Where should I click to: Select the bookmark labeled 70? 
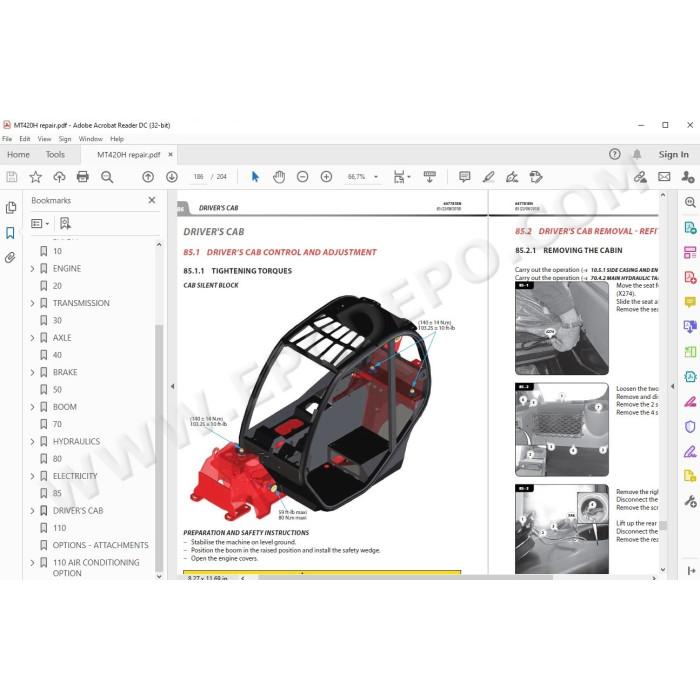pyautogui.click(x=57, y=424)
